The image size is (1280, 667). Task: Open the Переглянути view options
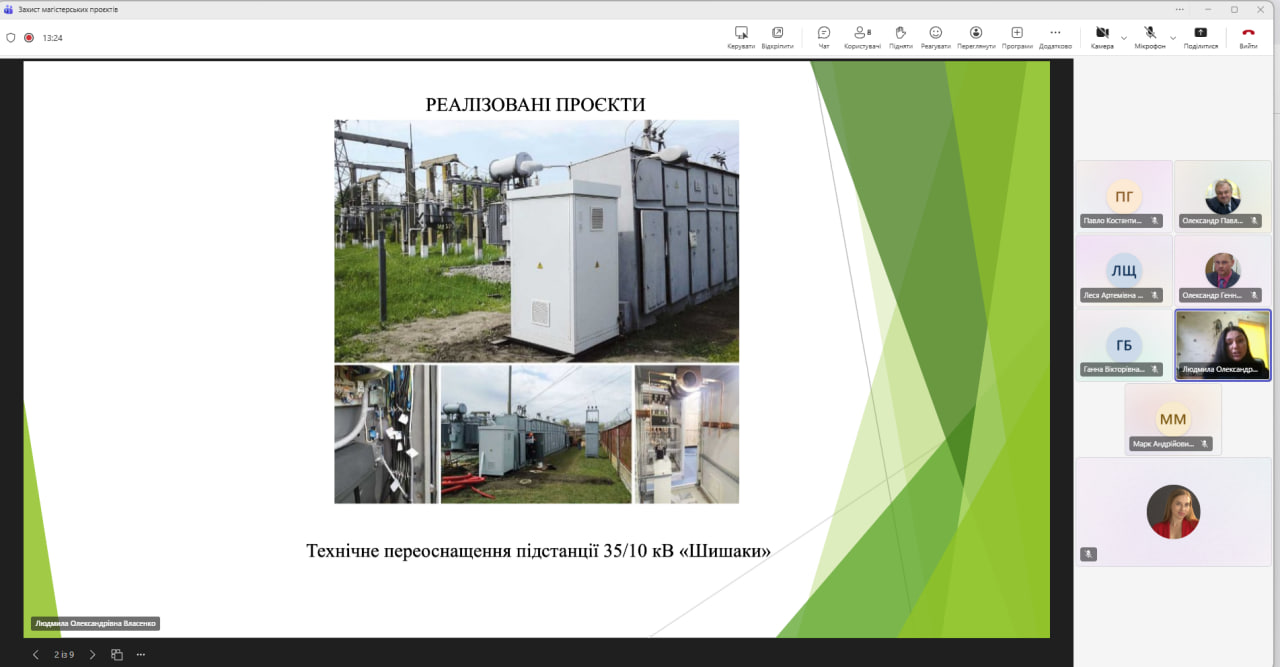[976, 38]
